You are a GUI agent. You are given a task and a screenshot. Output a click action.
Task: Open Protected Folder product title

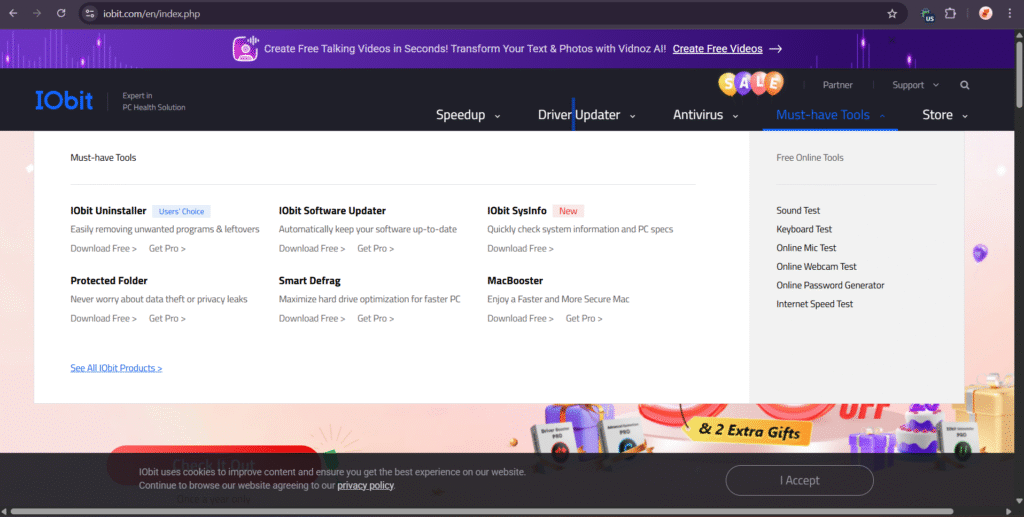coord(109,281)
